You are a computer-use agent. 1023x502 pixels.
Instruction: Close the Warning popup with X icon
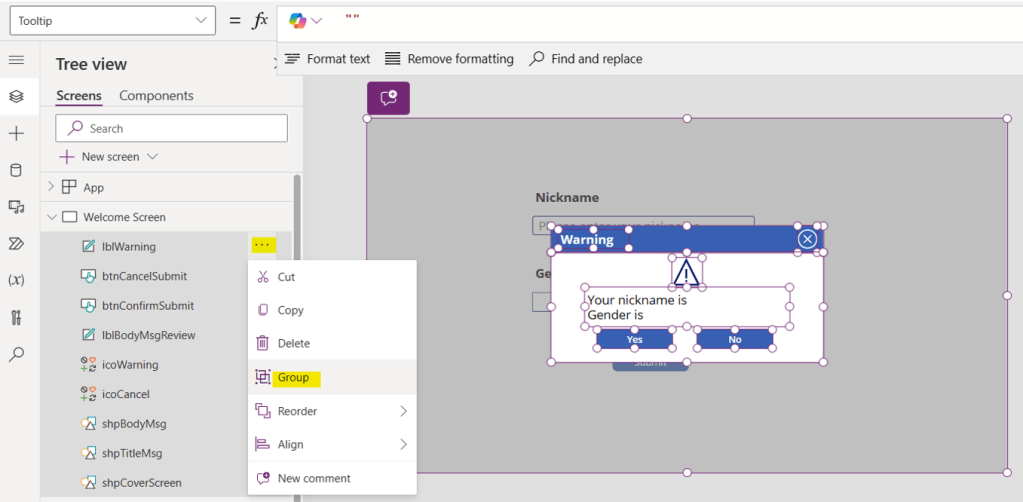pyautogui.click(x=807, y=239)
